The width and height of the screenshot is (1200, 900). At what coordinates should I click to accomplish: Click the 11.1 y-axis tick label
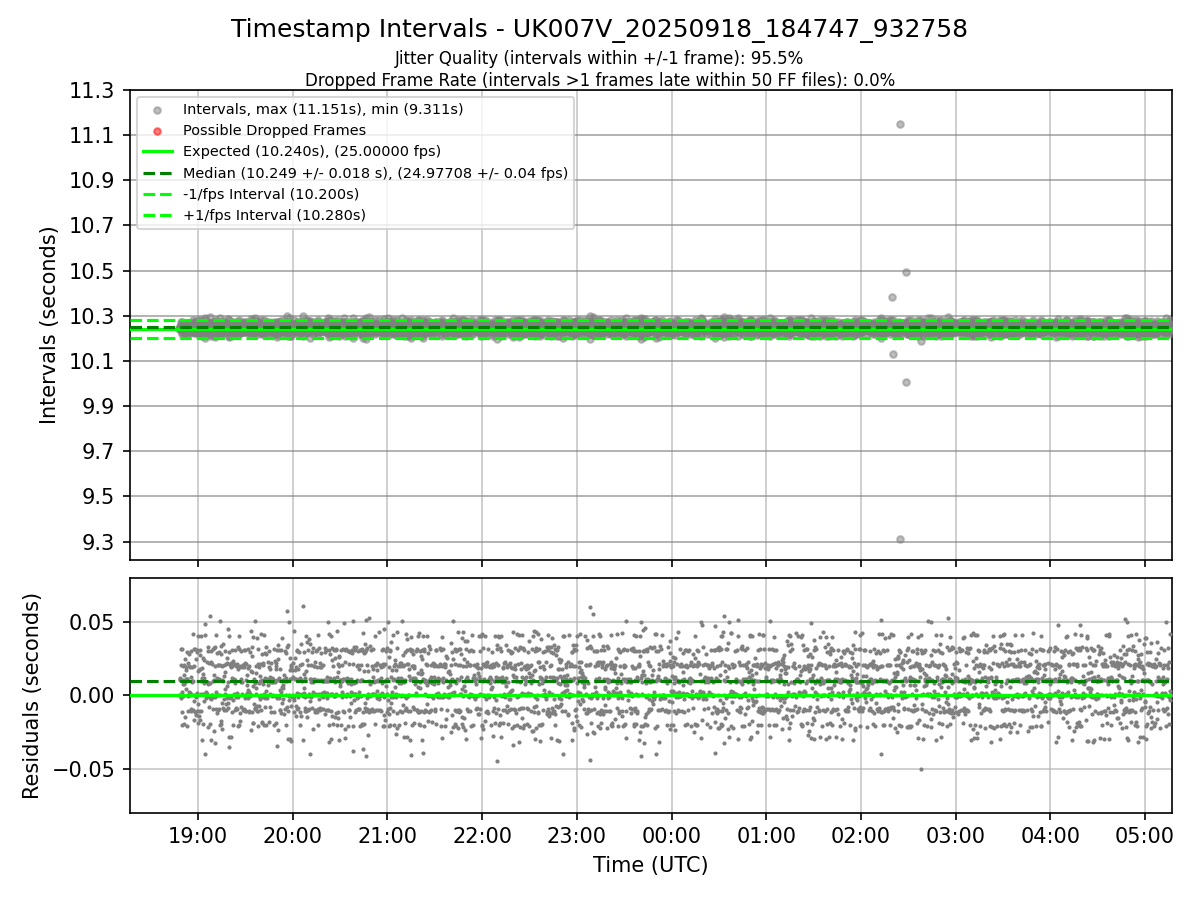click(x=91, y=136)
